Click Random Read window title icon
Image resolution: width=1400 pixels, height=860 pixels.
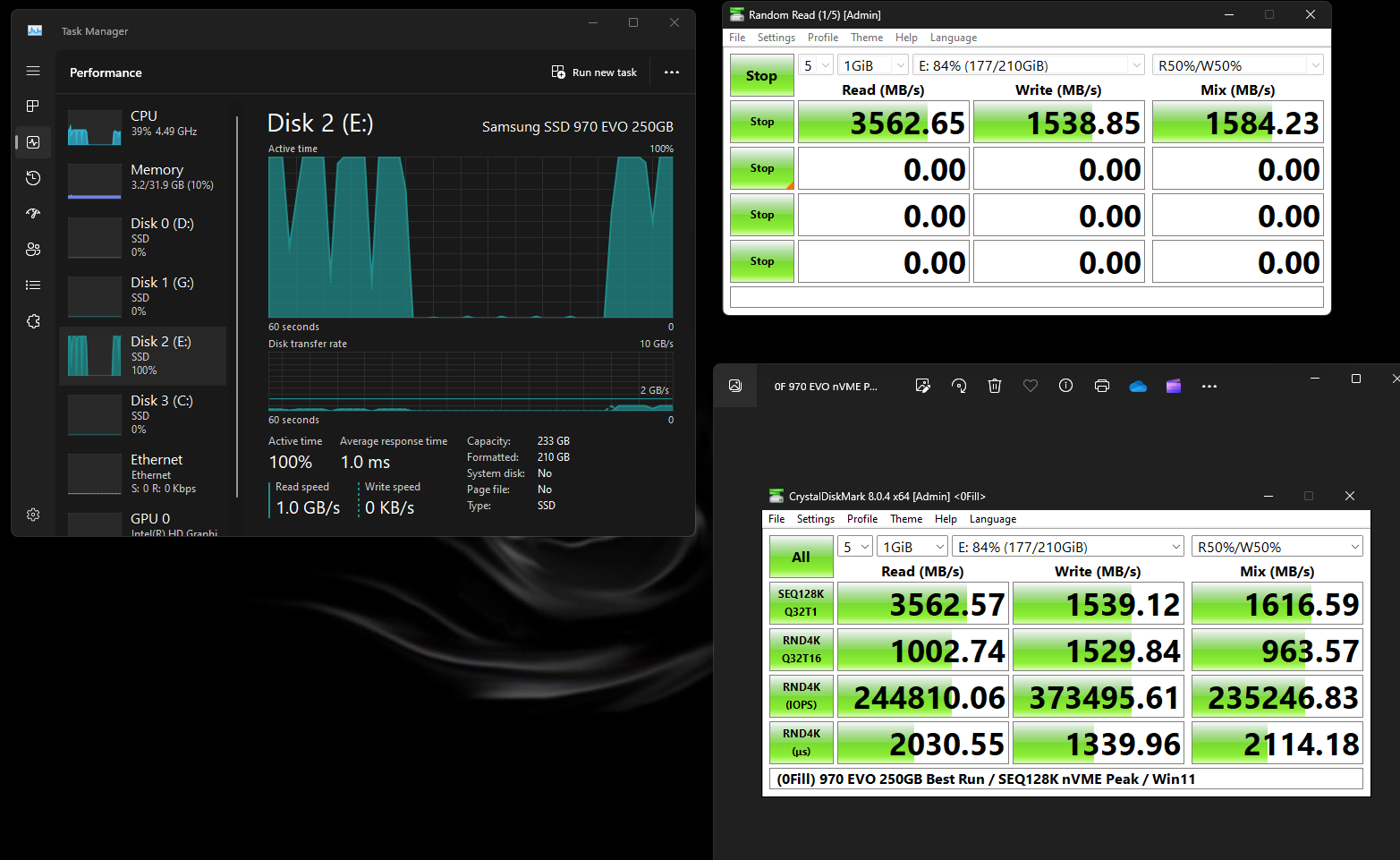click(x=737, y=14)
